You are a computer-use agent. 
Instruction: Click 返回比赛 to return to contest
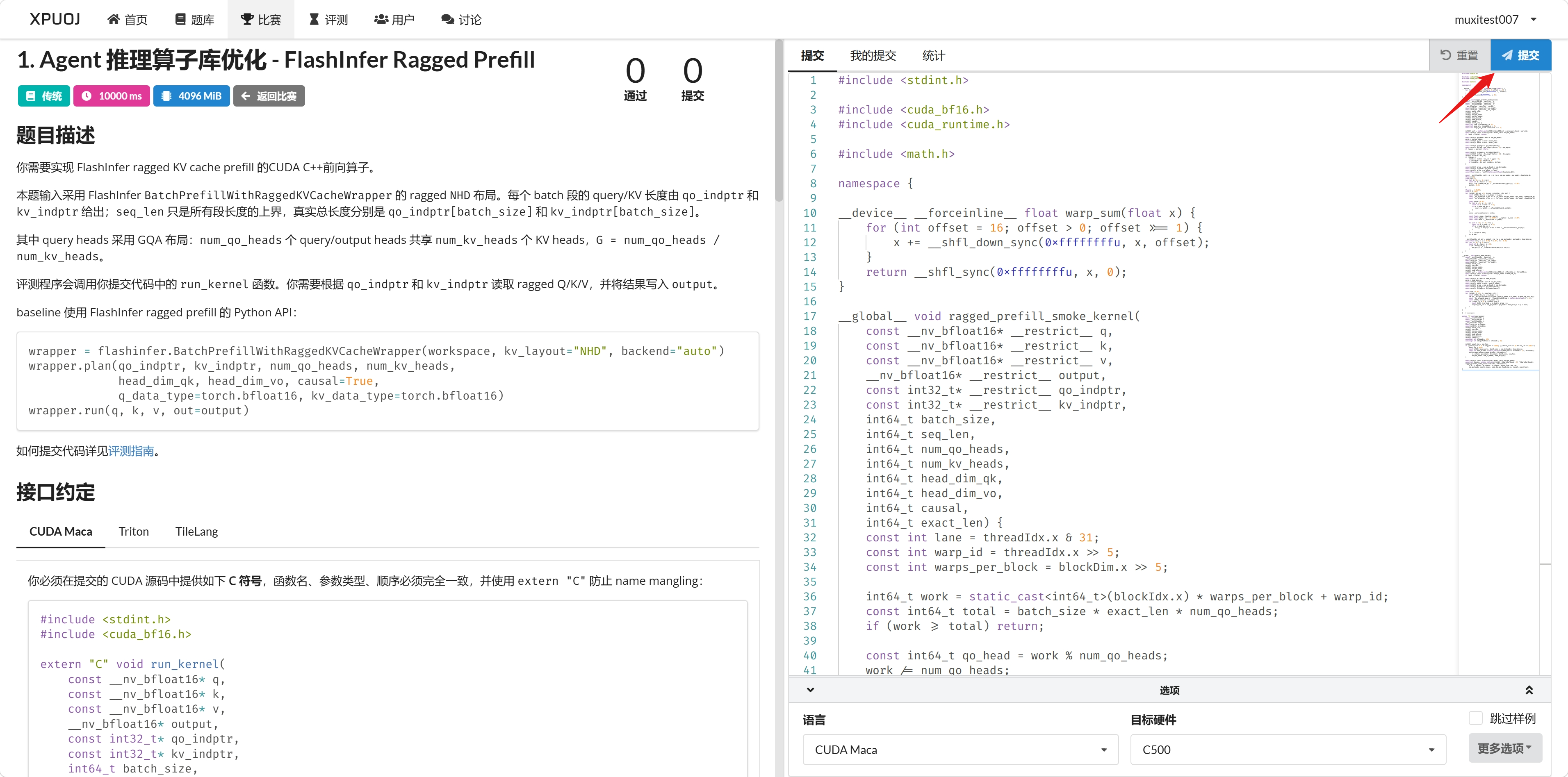pos(269,96)
